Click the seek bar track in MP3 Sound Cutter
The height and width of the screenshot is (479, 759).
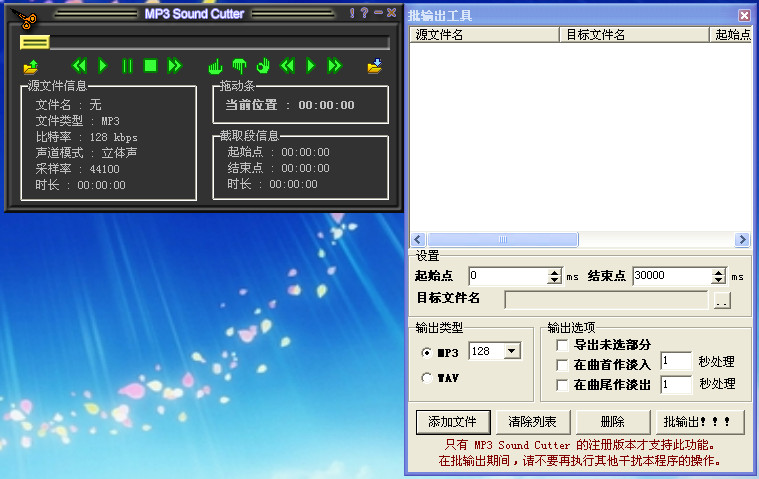click(x=219, y=43)
